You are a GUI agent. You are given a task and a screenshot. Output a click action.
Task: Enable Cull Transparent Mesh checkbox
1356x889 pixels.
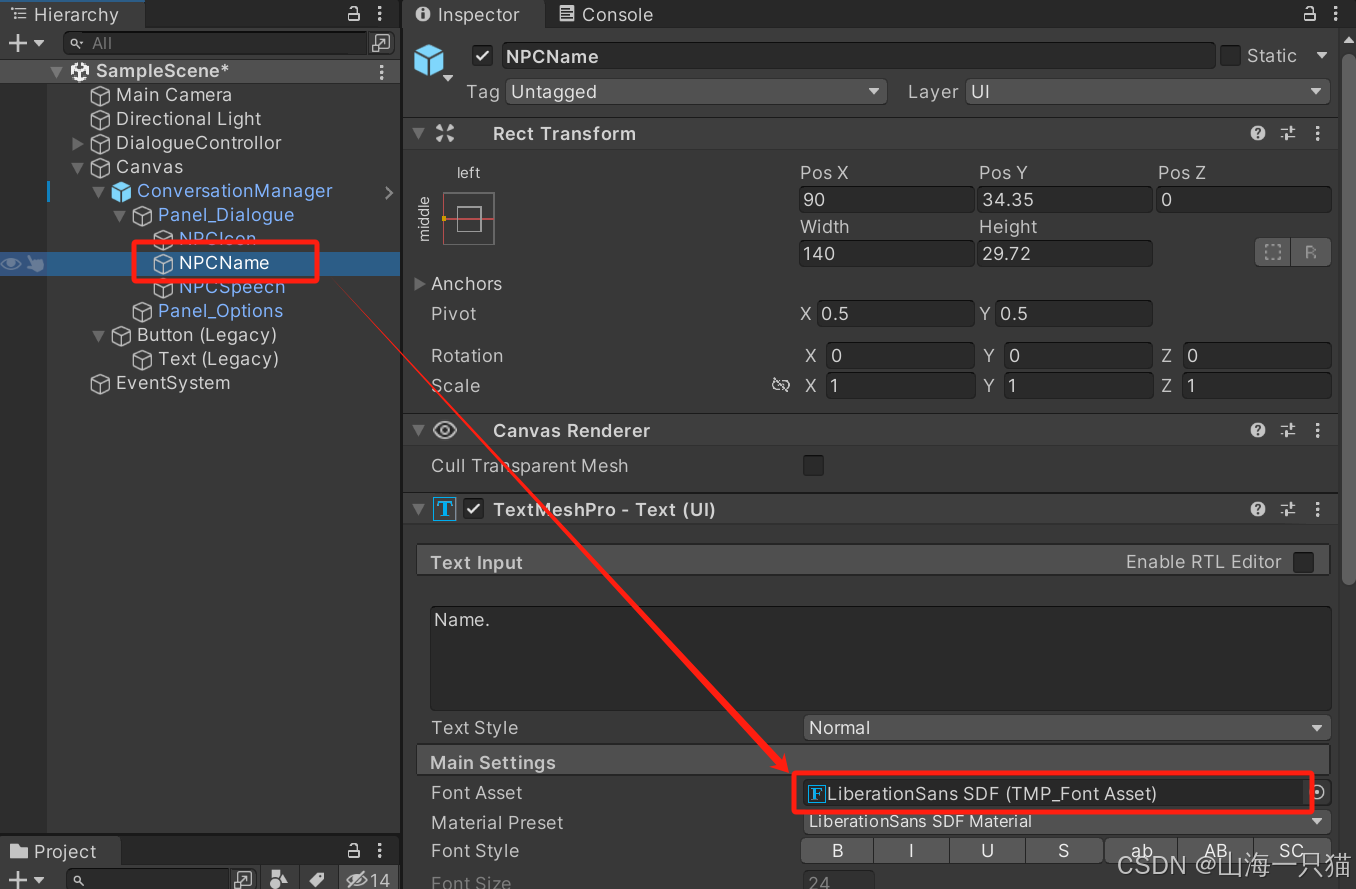click(x=814, y=465)
